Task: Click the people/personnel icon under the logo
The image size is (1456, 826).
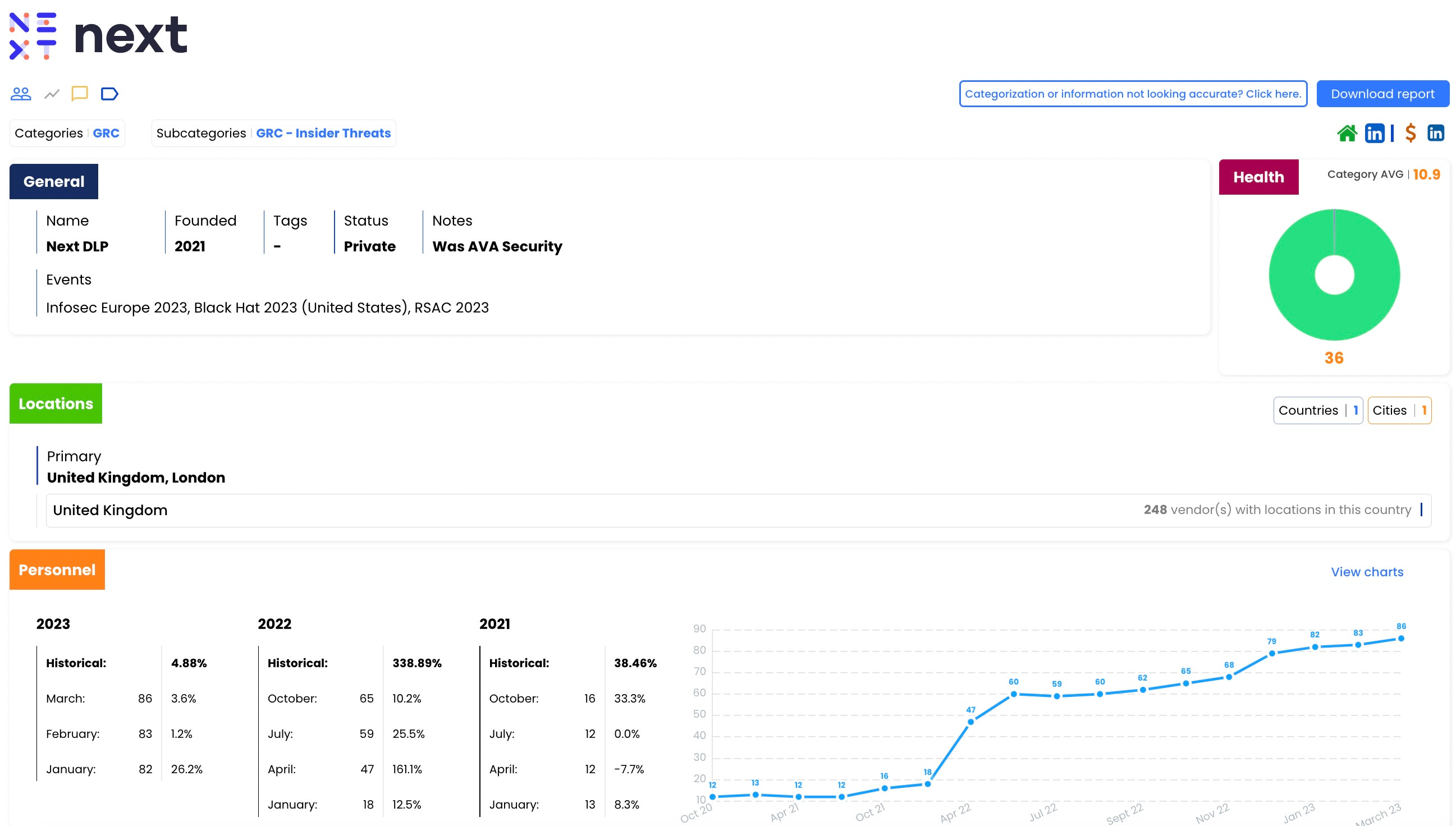Action: pyautogui.click(x=21, y=94)
